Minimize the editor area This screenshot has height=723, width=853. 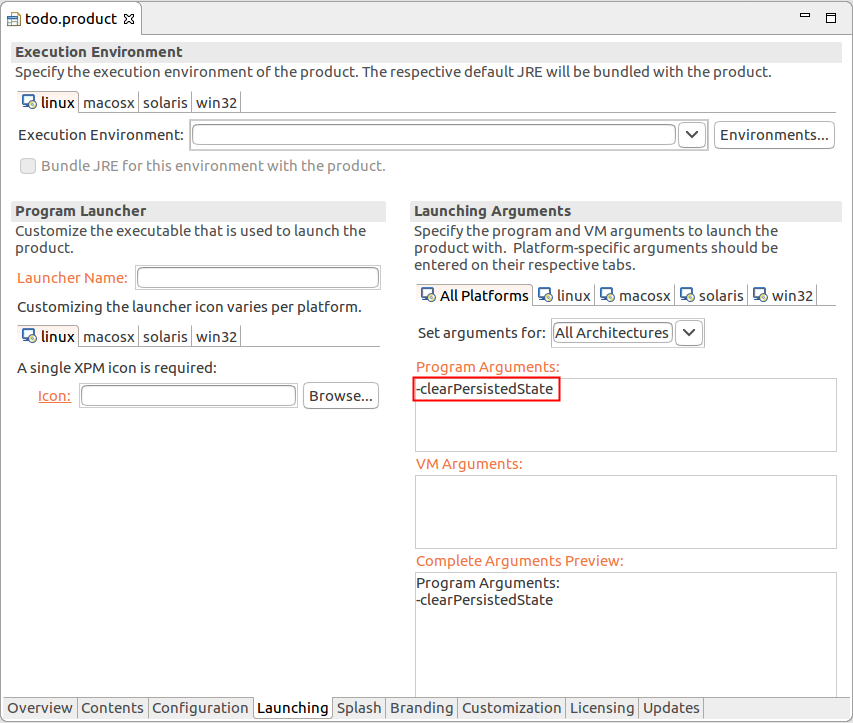[805, 16]
